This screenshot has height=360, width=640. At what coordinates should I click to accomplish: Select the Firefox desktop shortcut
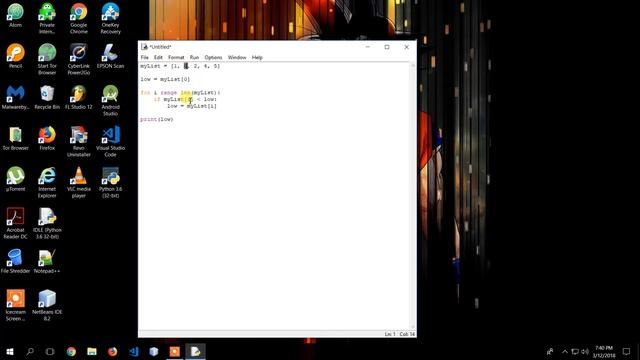pos(47,138)
